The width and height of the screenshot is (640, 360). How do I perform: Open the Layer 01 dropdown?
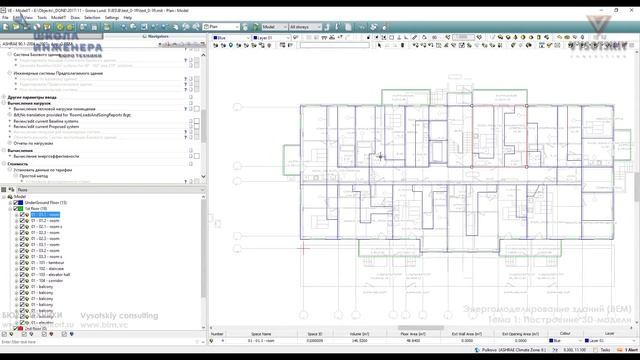click(x=271, y=38)
